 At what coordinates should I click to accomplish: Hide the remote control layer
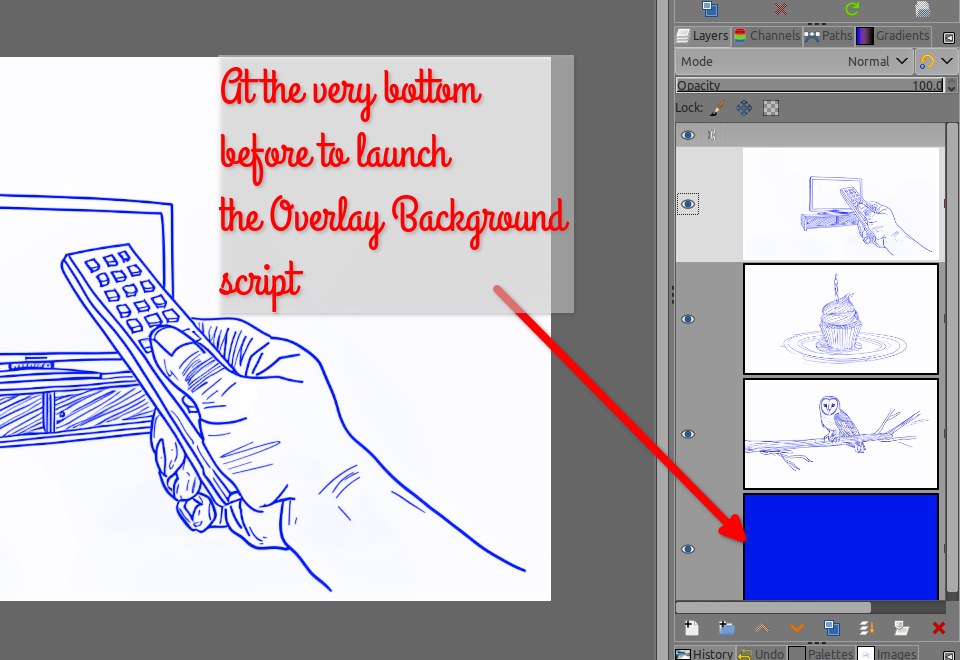coord(688,204)
